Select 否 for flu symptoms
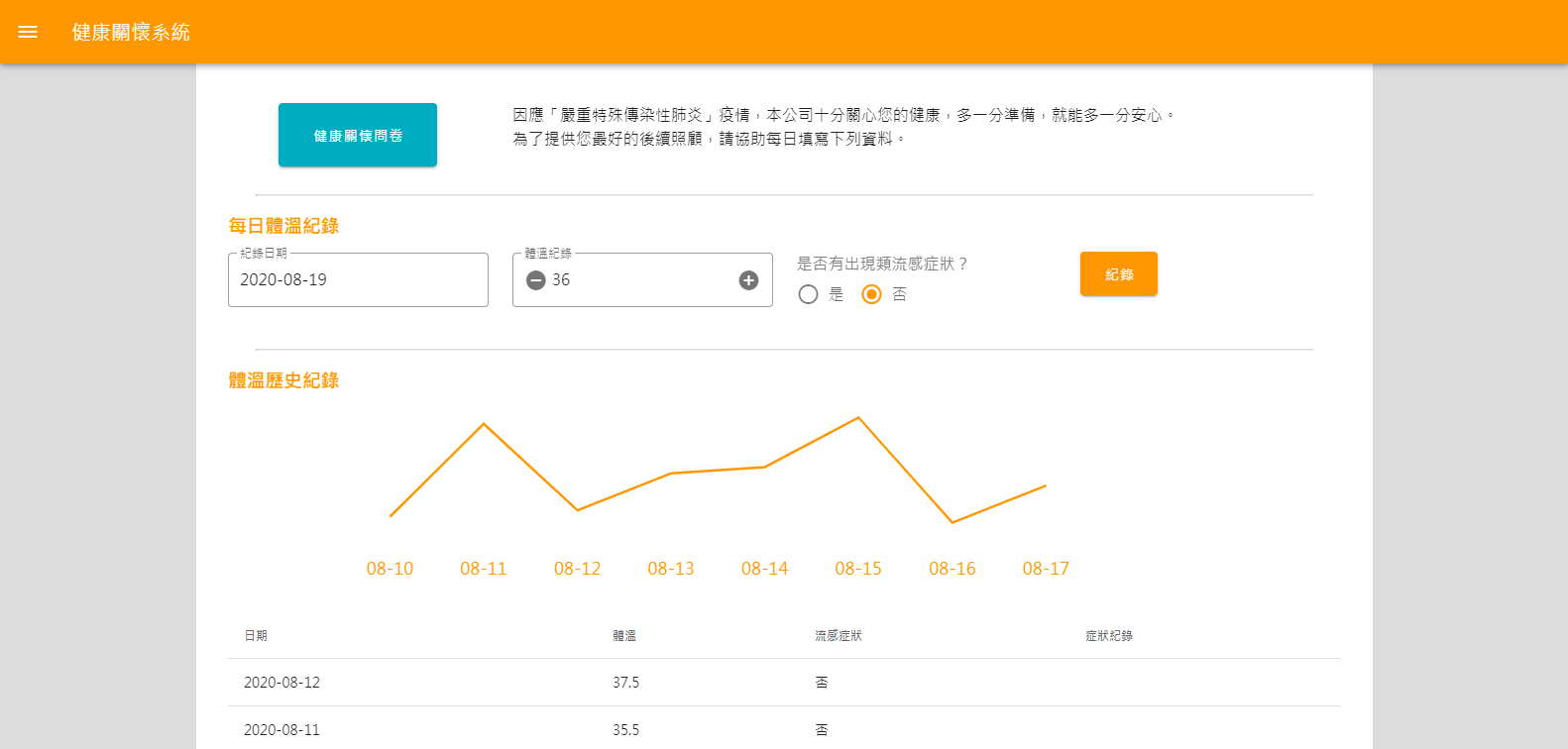The image size is (1568, 749). (x=871, y=294)
